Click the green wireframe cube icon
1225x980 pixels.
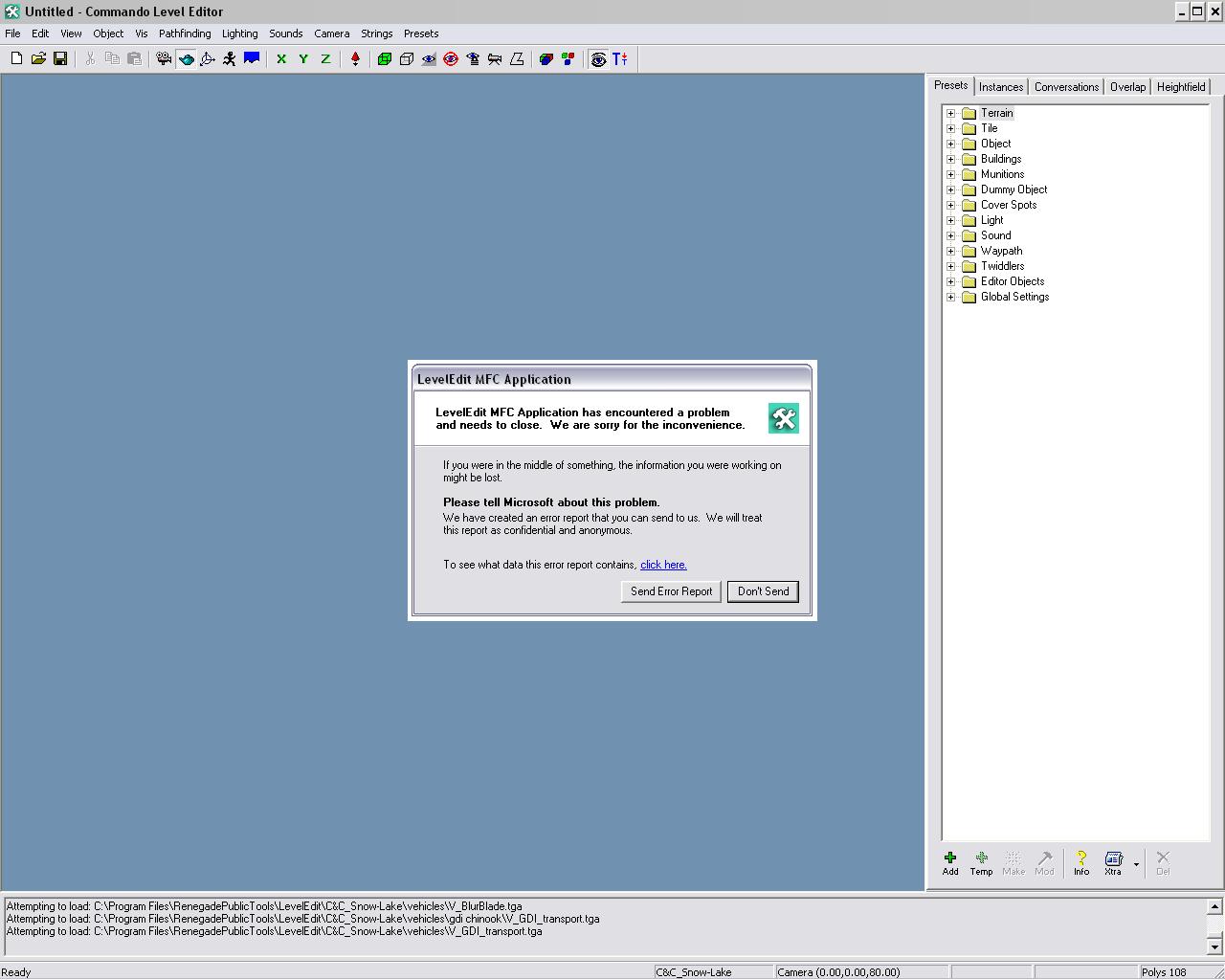tap(385, 59)
